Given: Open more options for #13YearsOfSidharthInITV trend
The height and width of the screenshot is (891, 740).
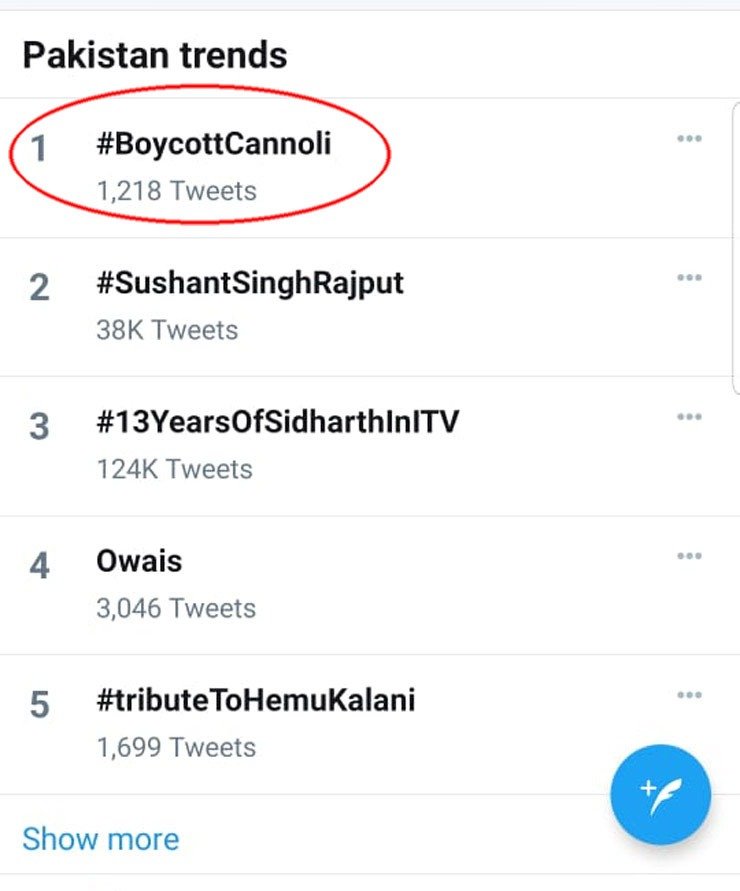Looking at the screenshot, I should 689,417.
